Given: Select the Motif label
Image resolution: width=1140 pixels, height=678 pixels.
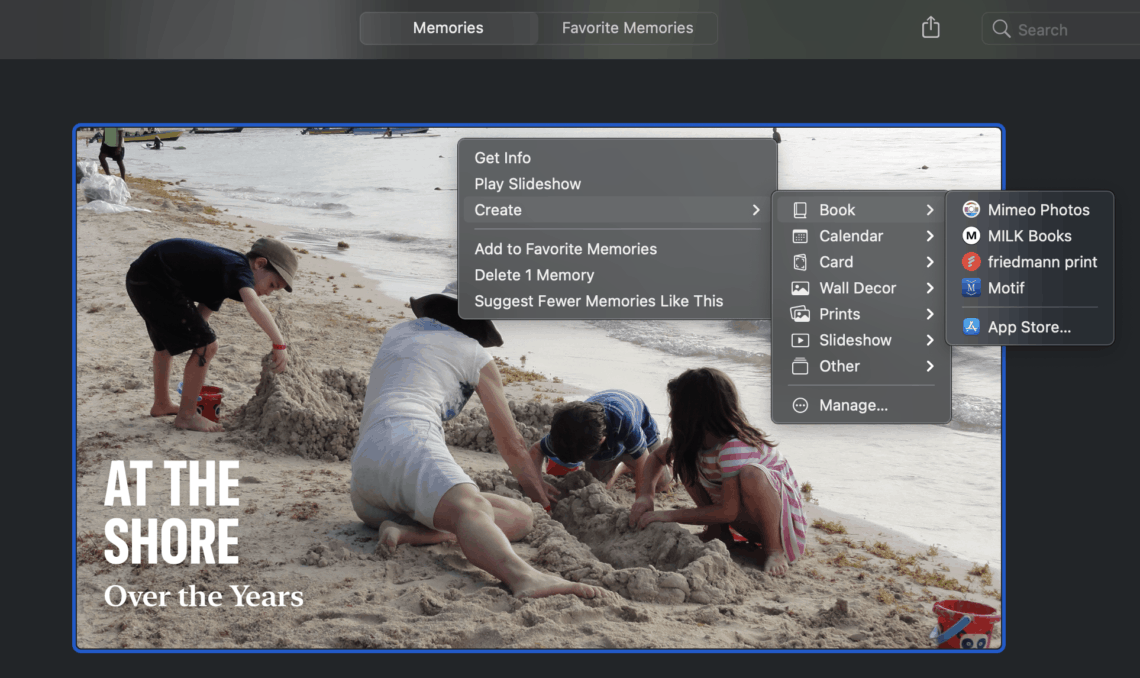Looking at the screenshot, I should 1006,288.
